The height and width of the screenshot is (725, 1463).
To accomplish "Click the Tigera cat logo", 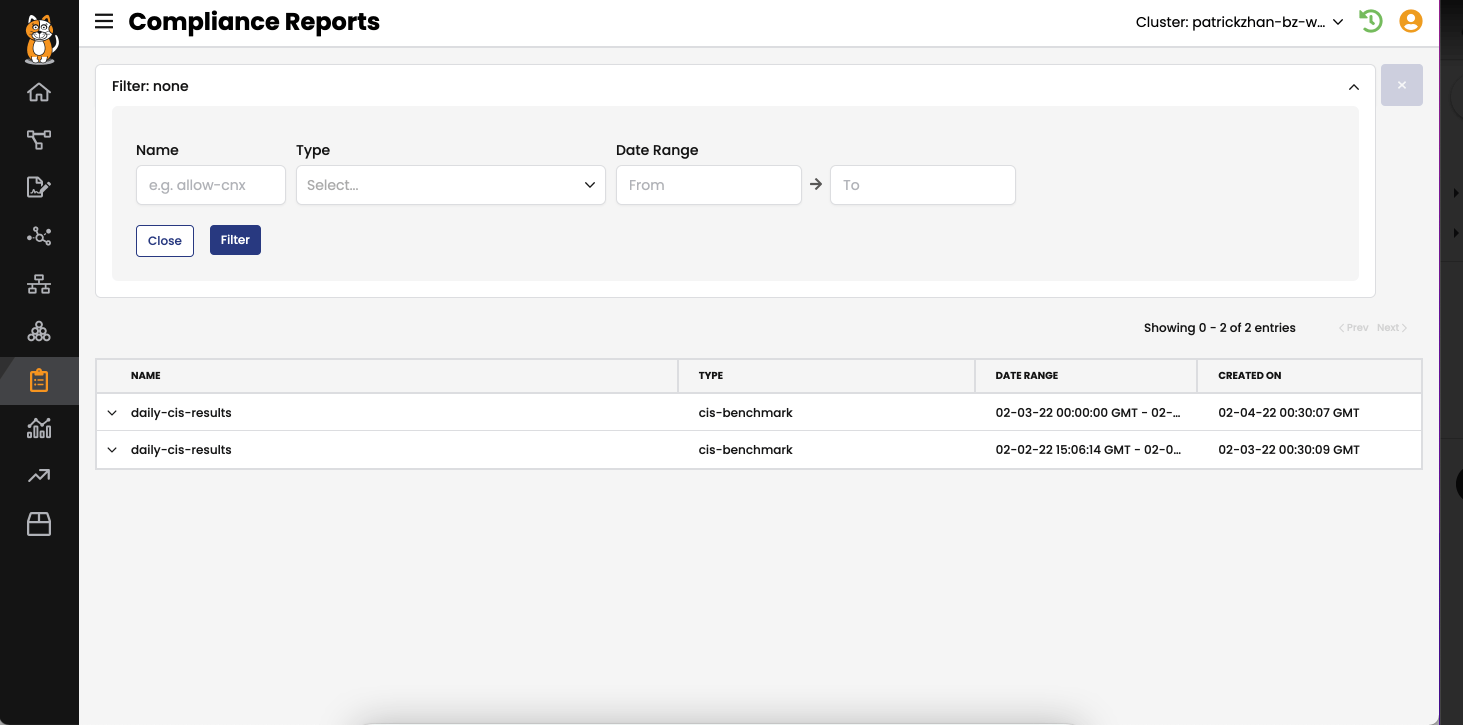I will coord(40,38).
